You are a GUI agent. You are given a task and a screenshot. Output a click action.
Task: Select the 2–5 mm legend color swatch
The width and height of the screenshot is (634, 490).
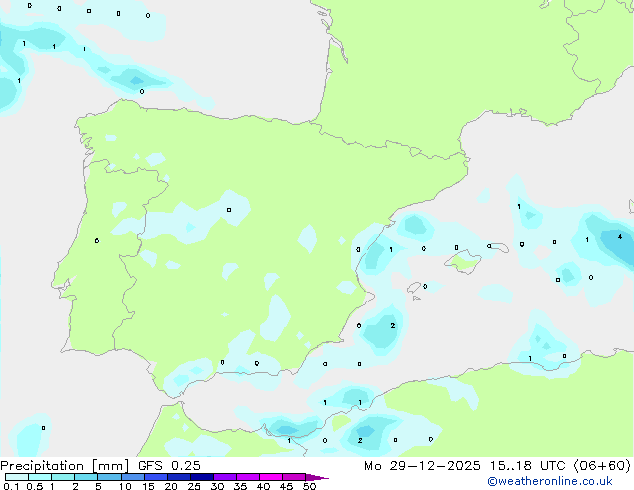pos(86,477)
